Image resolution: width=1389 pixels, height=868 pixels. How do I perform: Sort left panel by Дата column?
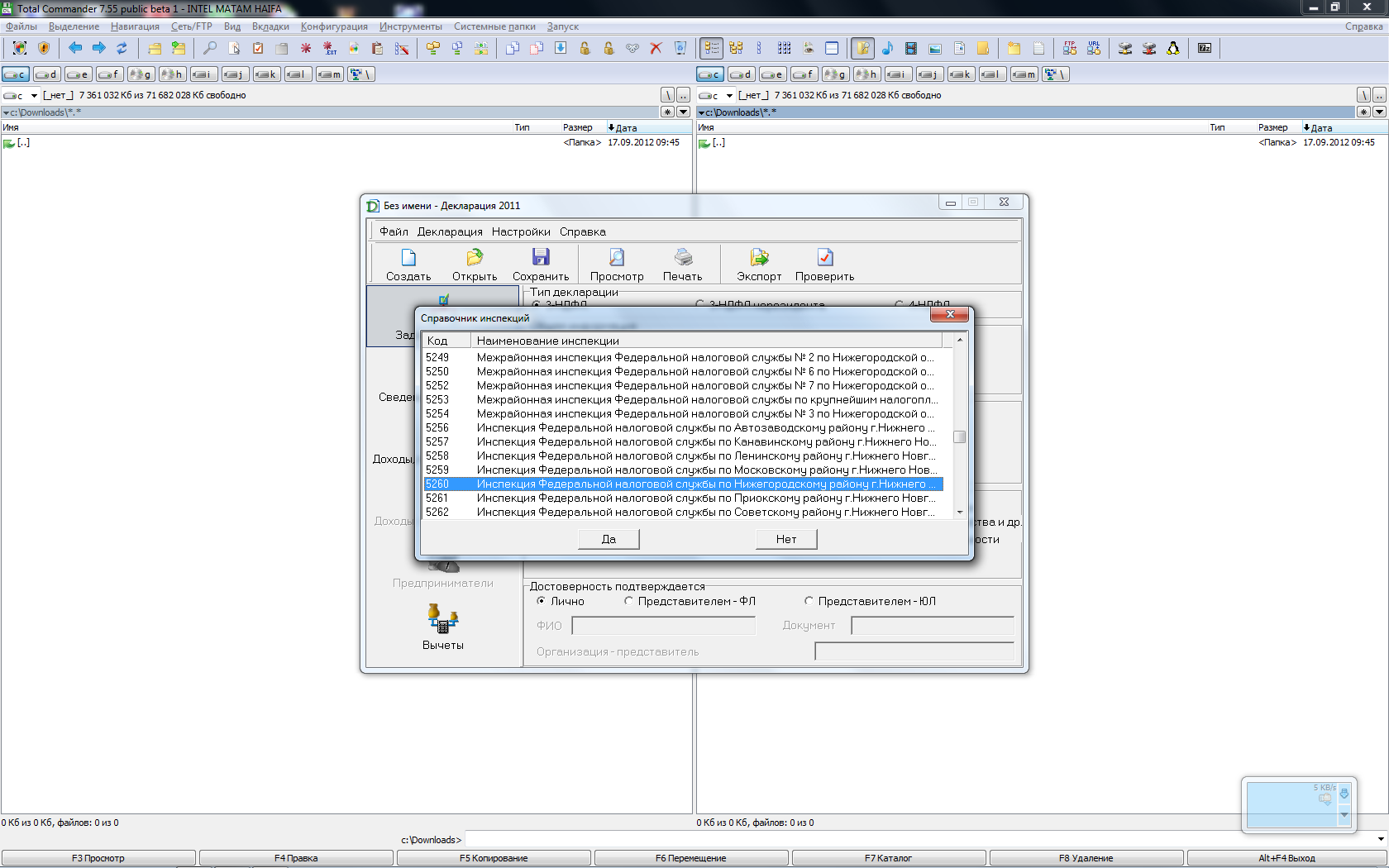pyautogui.click(x=648, y=127)
